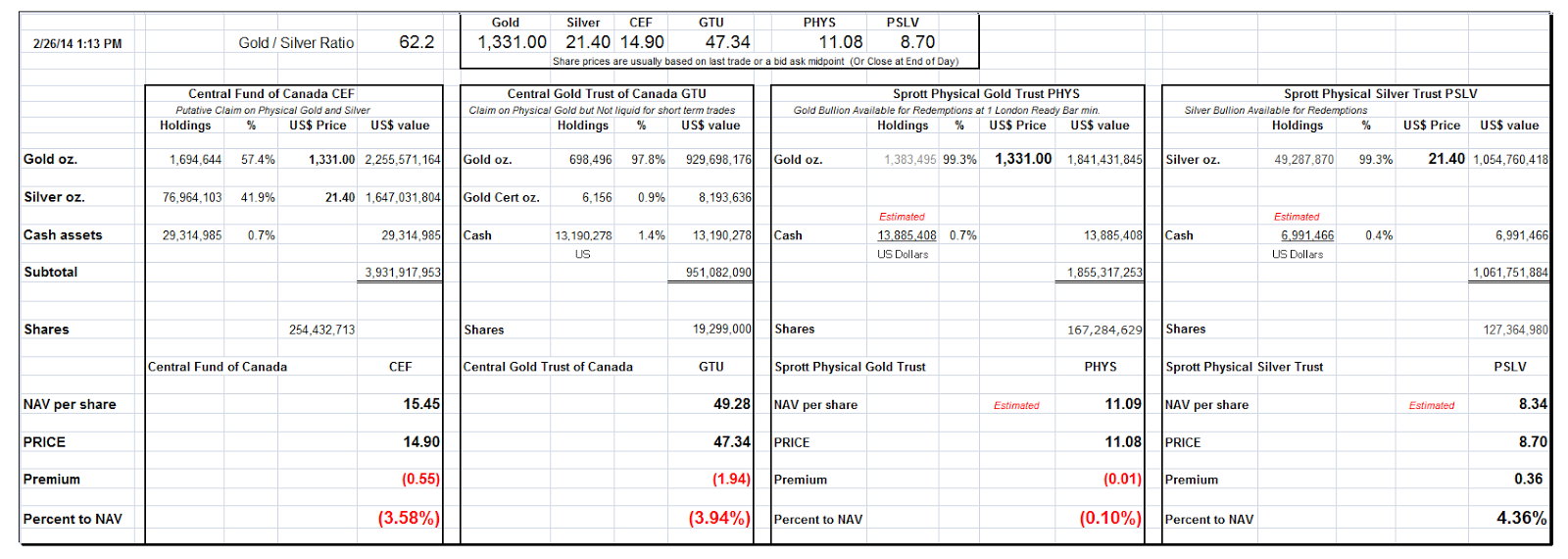Click PHYS NAV per share 11.09
Image resolution: width=1568 pixels, height=559 pixels.
(x=1123, y=404)
